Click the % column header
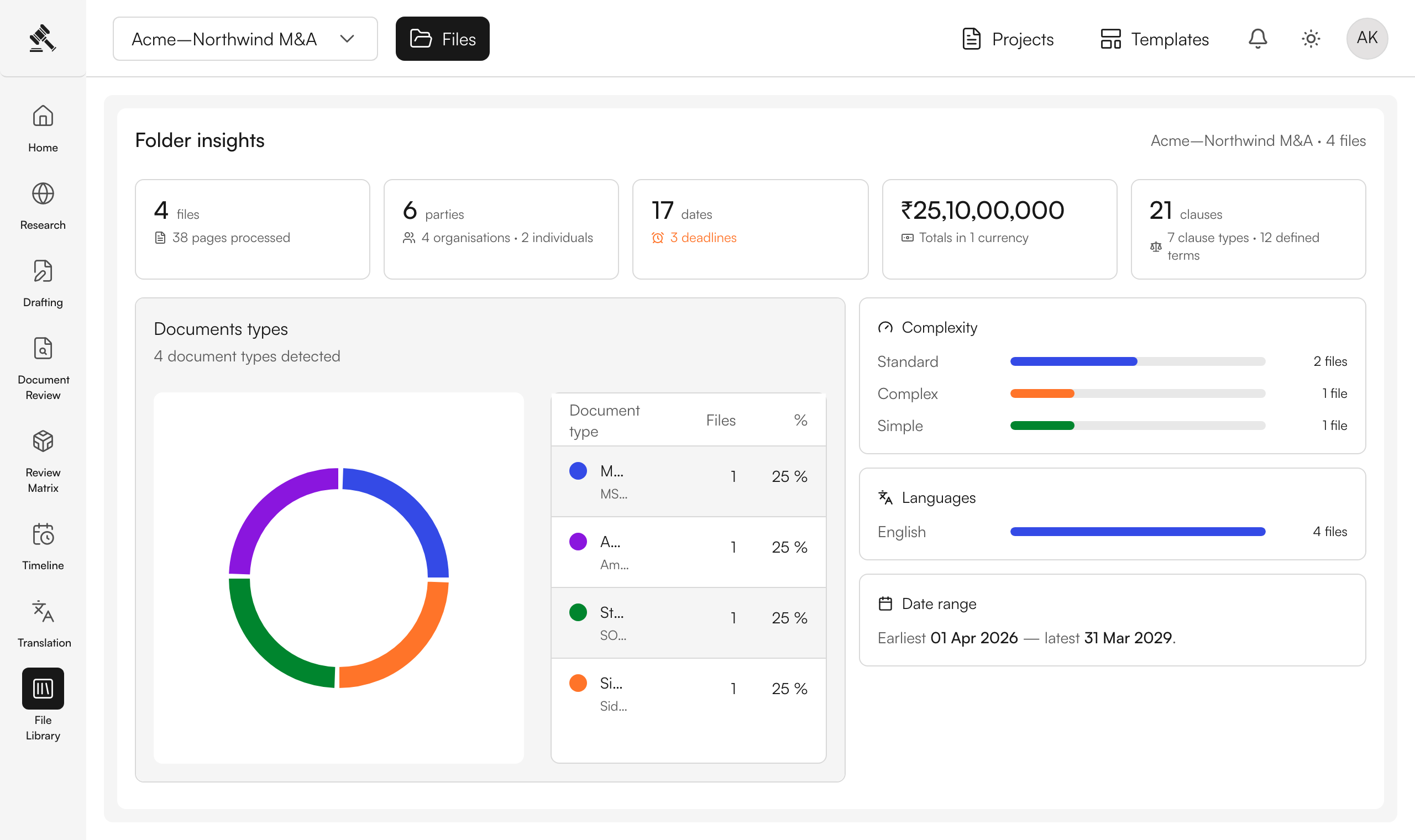The width and height of the screenshot is (1415, 840). tap(800, 421)
